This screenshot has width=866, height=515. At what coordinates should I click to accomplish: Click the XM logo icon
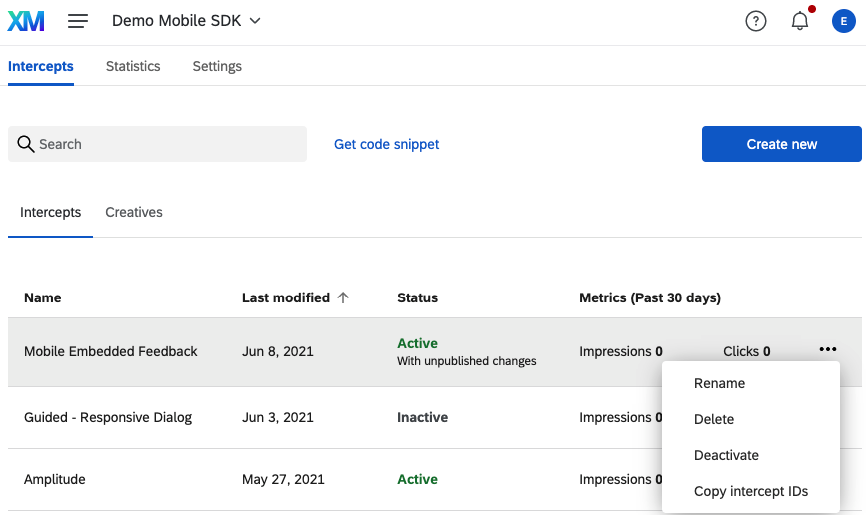pyautogui.click(x=26, y=21)
